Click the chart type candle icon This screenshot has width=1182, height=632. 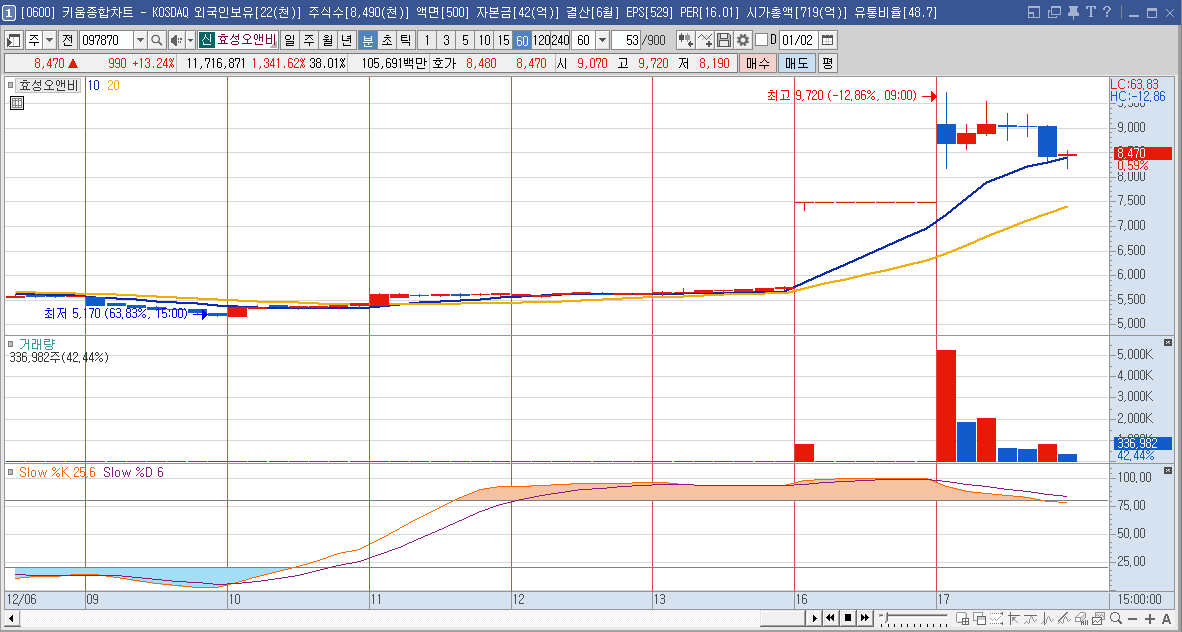[685, 40]
